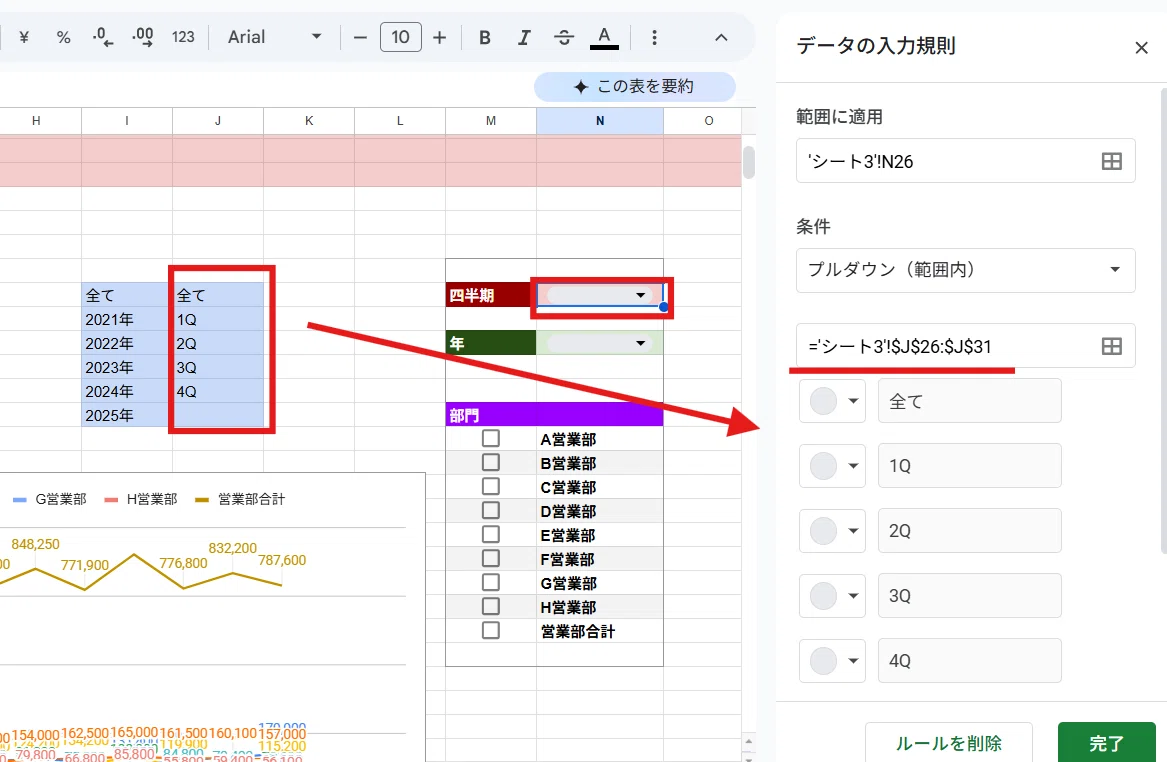This screenshot has width=1167, height=762.
Task: Click the 1Q option text field
Action: click(x=969, y=466)
